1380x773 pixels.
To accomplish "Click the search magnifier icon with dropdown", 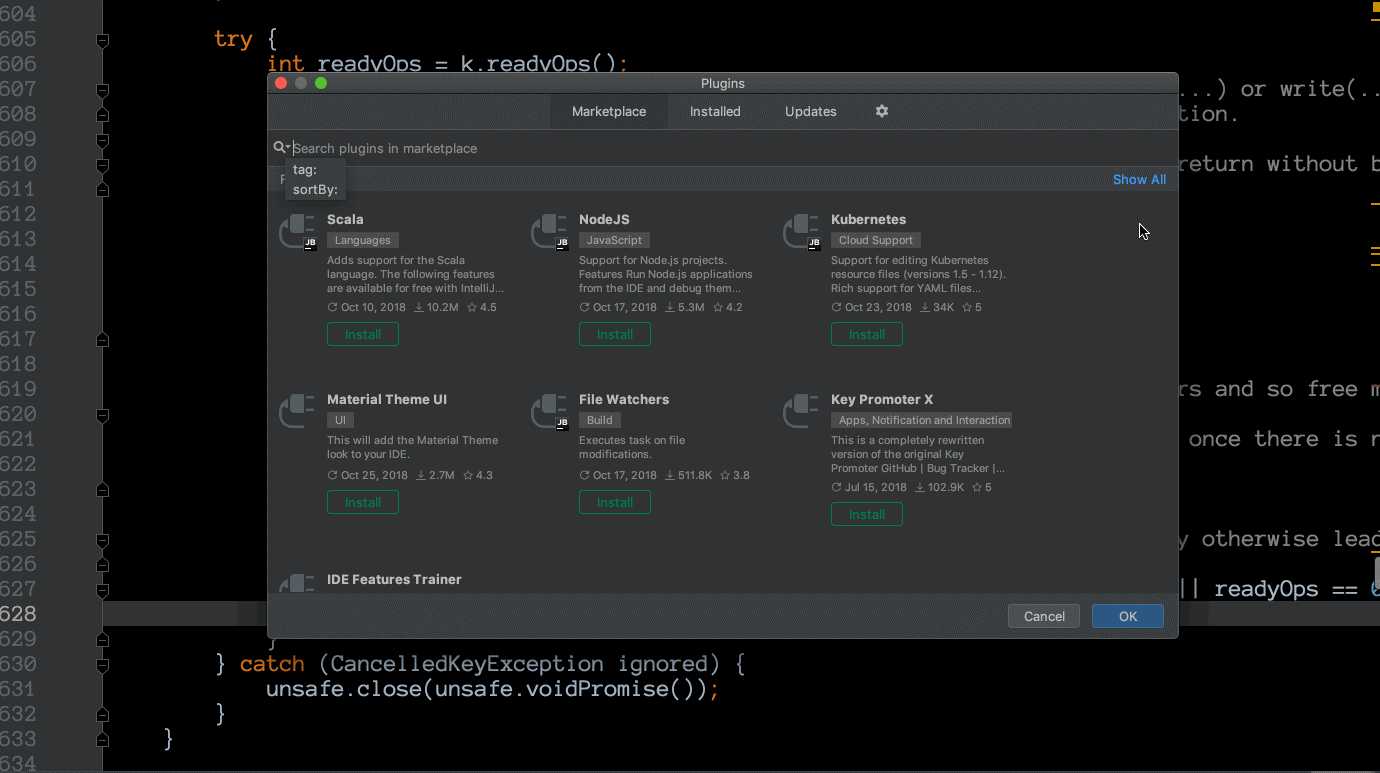I will (281, 148).
